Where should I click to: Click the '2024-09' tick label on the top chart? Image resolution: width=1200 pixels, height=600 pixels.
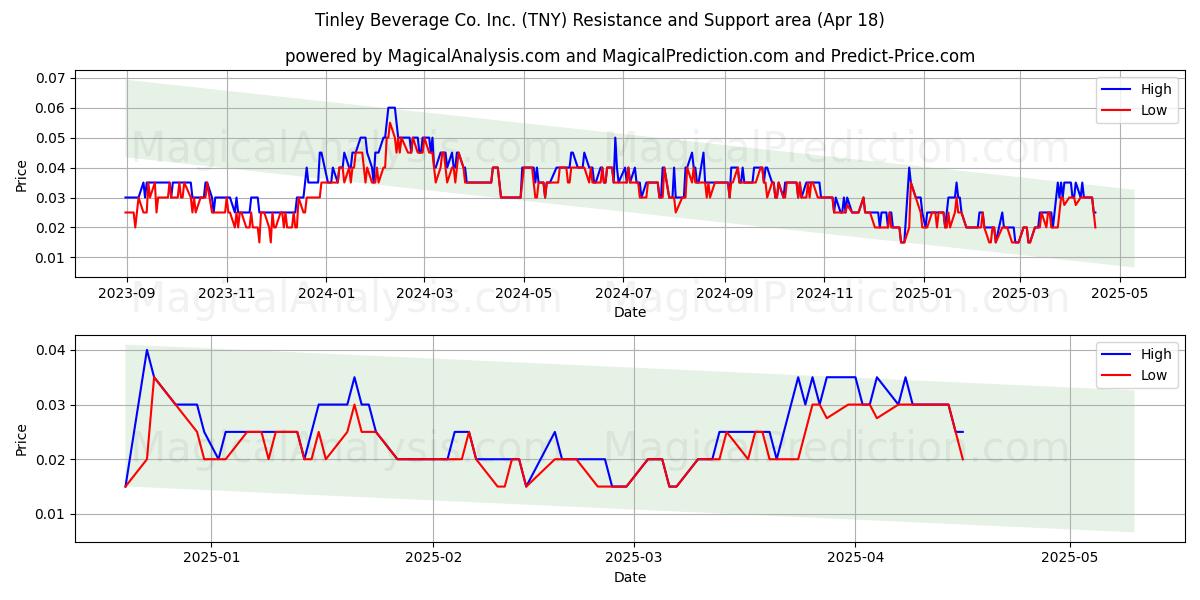click(724, 294)
